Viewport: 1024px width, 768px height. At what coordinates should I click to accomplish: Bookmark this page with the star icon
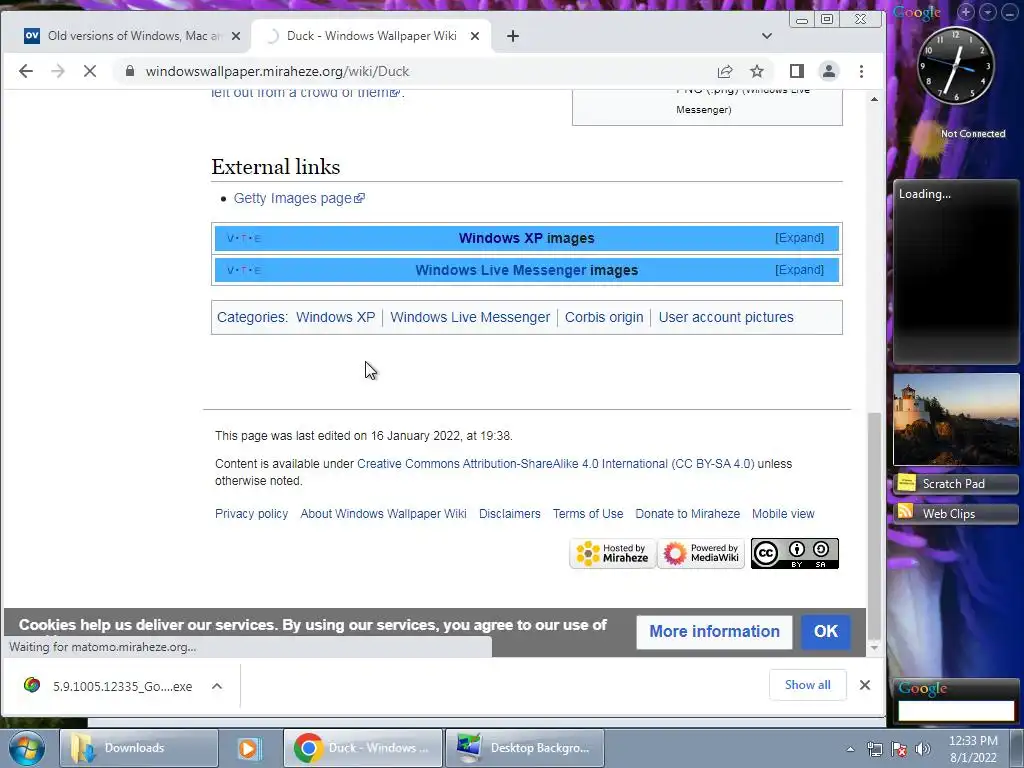point(757,71)
